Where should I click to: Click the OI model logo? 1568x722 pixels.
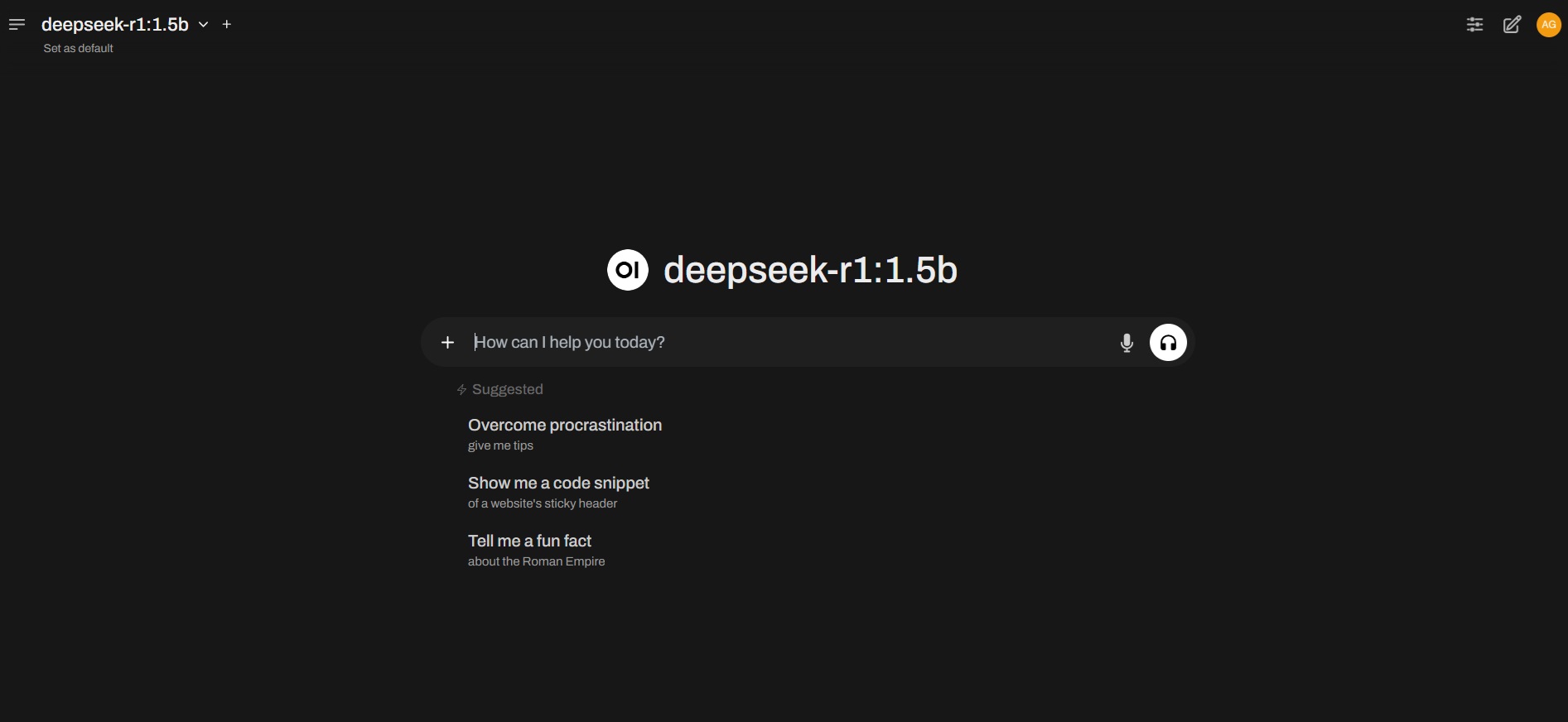tap(627, 270)
